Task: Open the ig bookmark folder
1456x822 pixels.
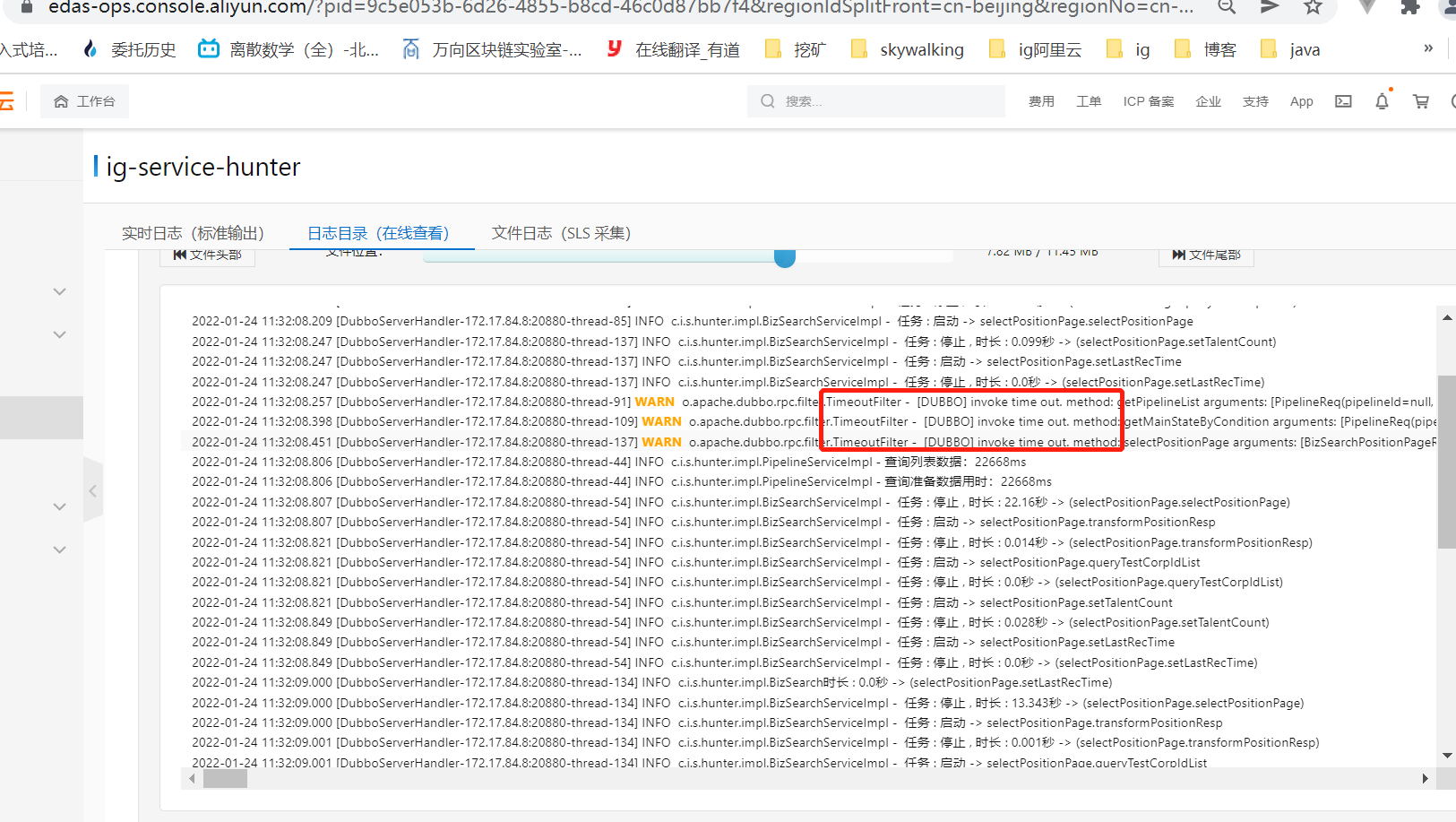Action: pyautogui.click(x=1128, y=49)
